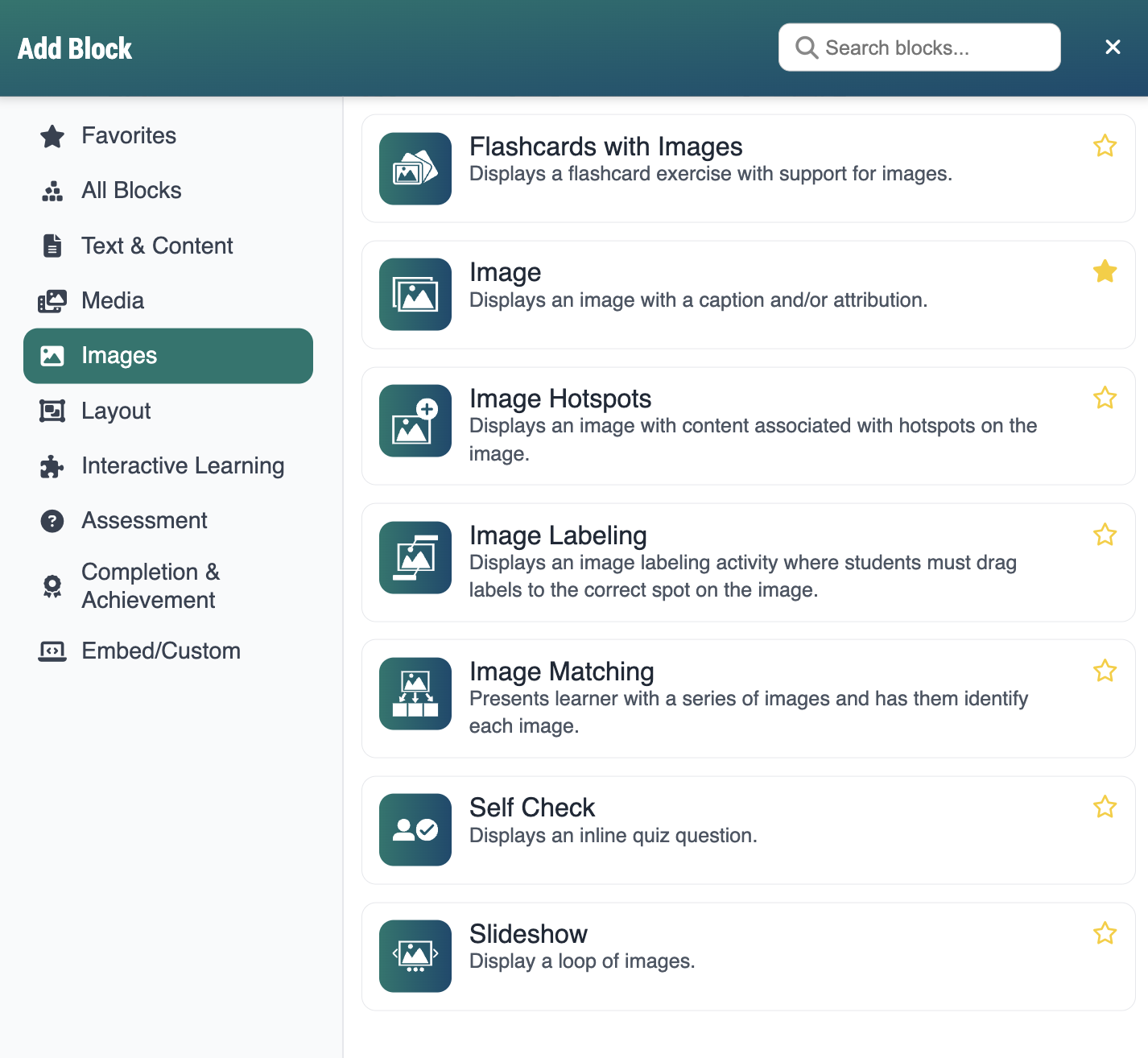Click the Assessment question mark icon
This screenshot has width=1148, height=1058.
(52, 521)
